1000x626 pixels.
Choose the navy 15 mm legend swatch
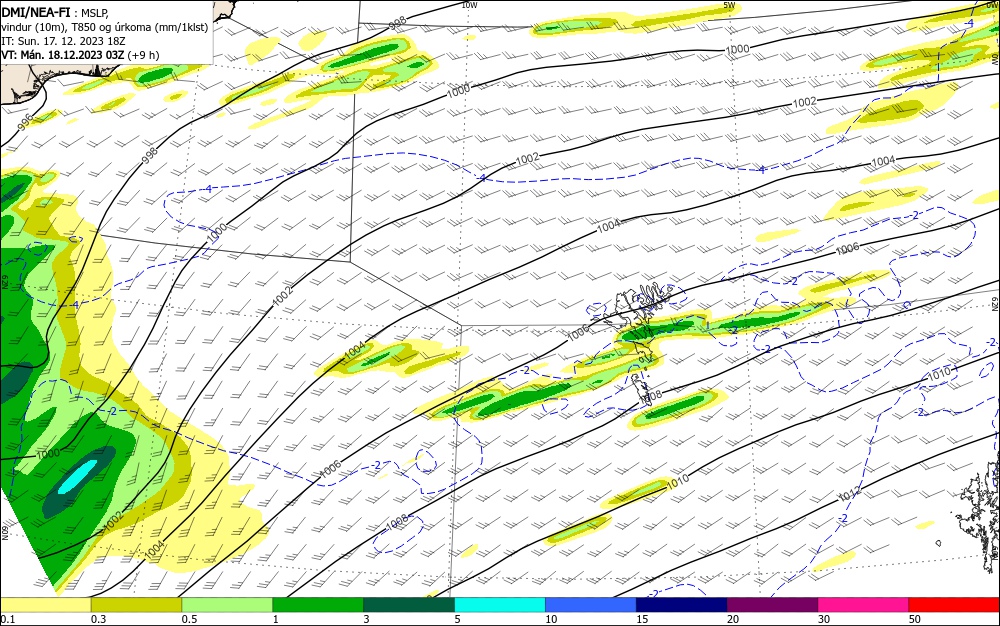point(682,605)
